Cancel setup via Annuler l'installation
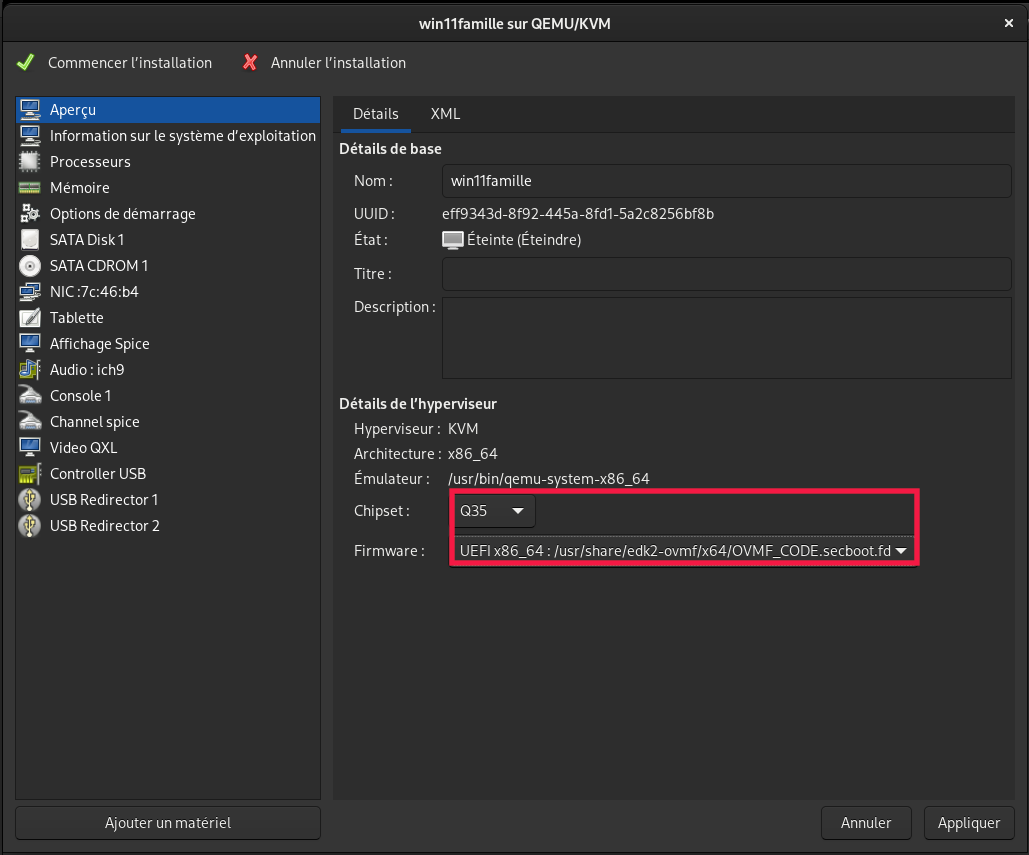This screenshot has width=1029, height=855. pos(324,63)
